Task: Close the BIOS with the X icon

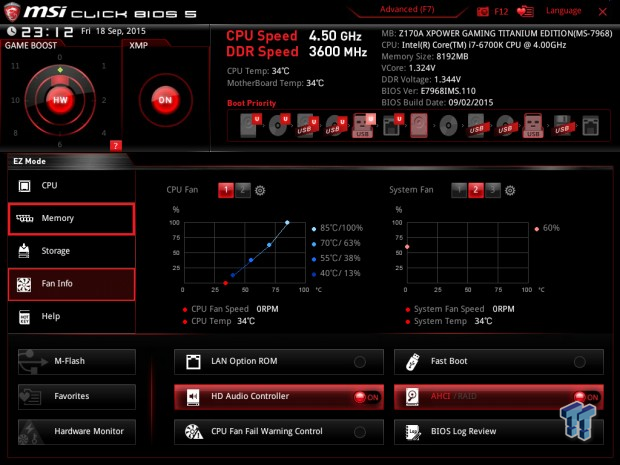Action: click(603, 12)
